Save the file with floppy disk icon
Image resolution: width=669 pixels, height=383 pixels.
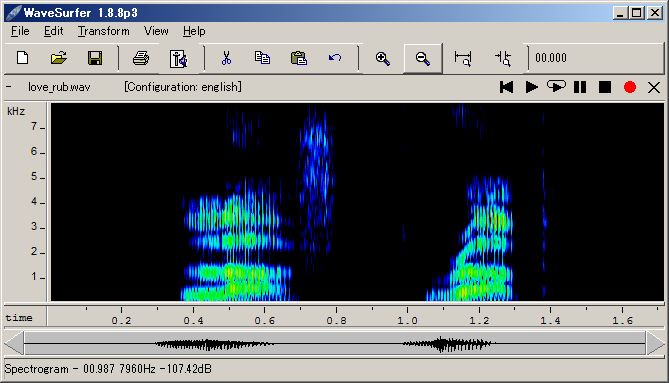tap(95, 58)
